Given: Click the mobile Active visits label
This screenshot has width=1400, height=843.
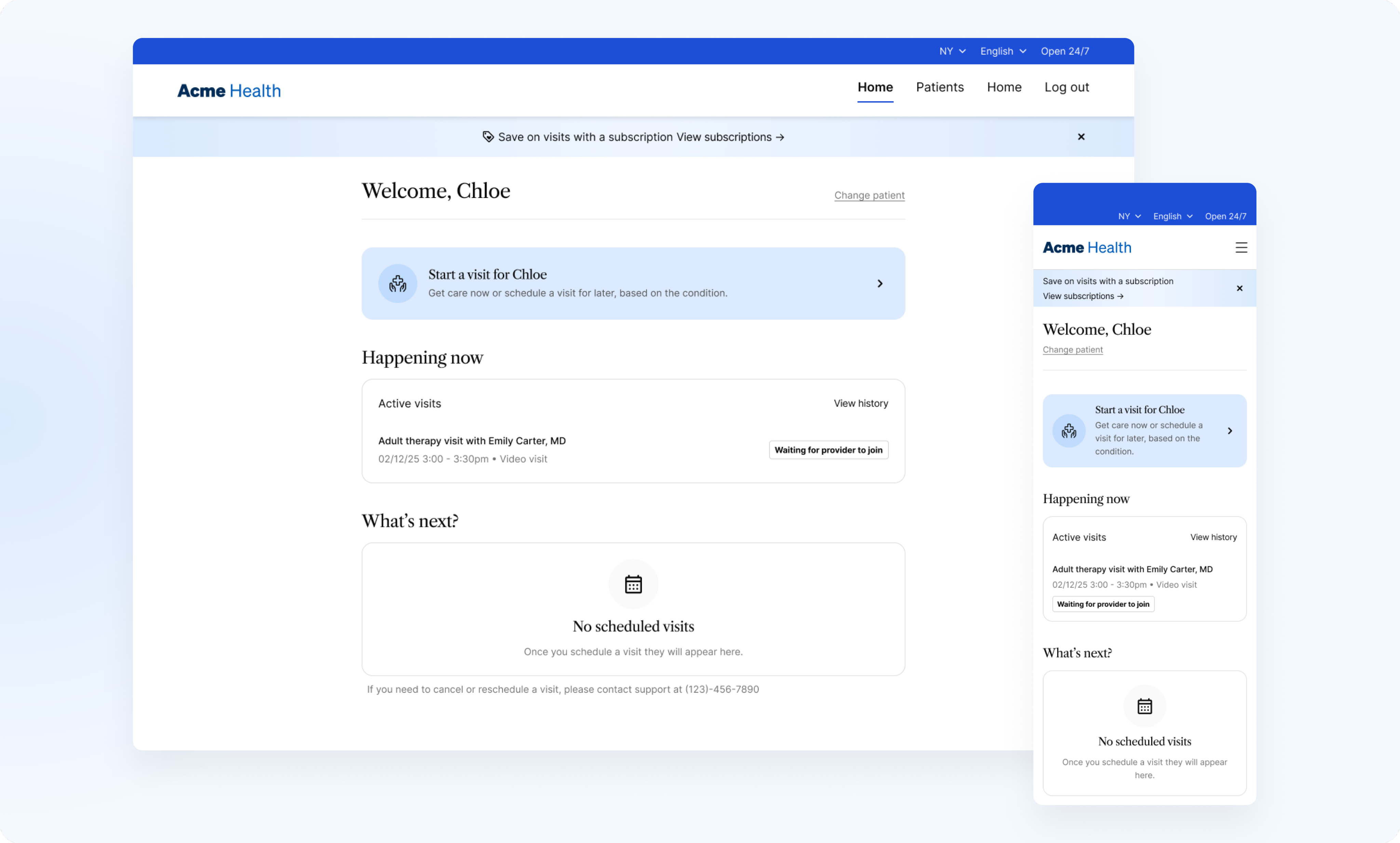Looking at the screenshot, I should (x=1079, y=537).
